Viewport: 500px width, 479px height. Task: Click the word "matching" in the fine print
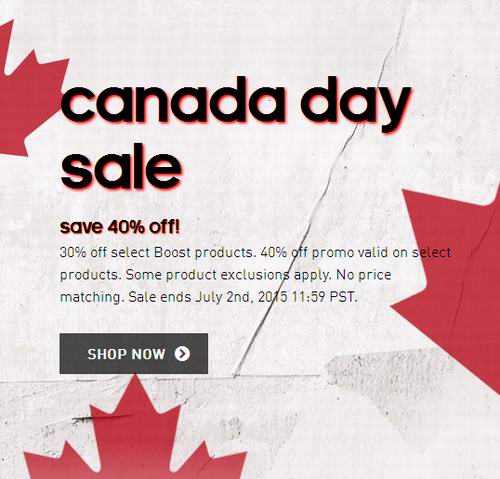[91, 297]
